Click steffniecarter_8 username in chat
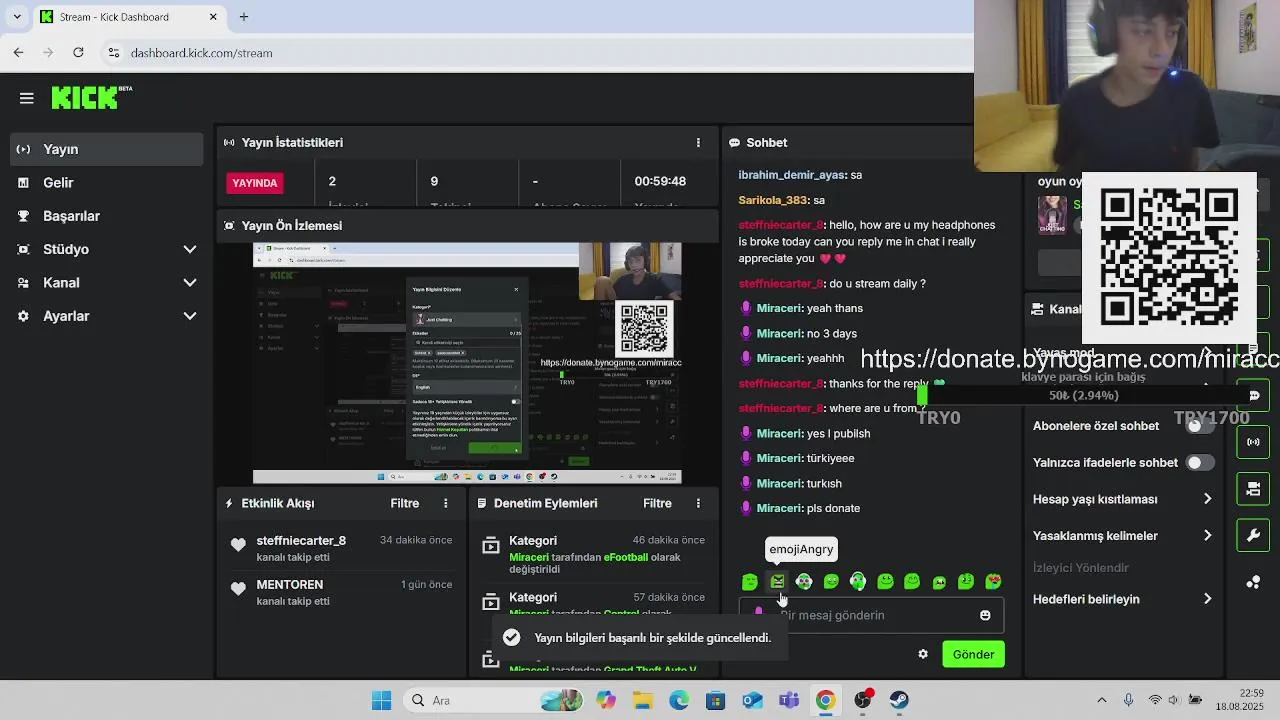The image size is (1280, 720). click(781, 225)
